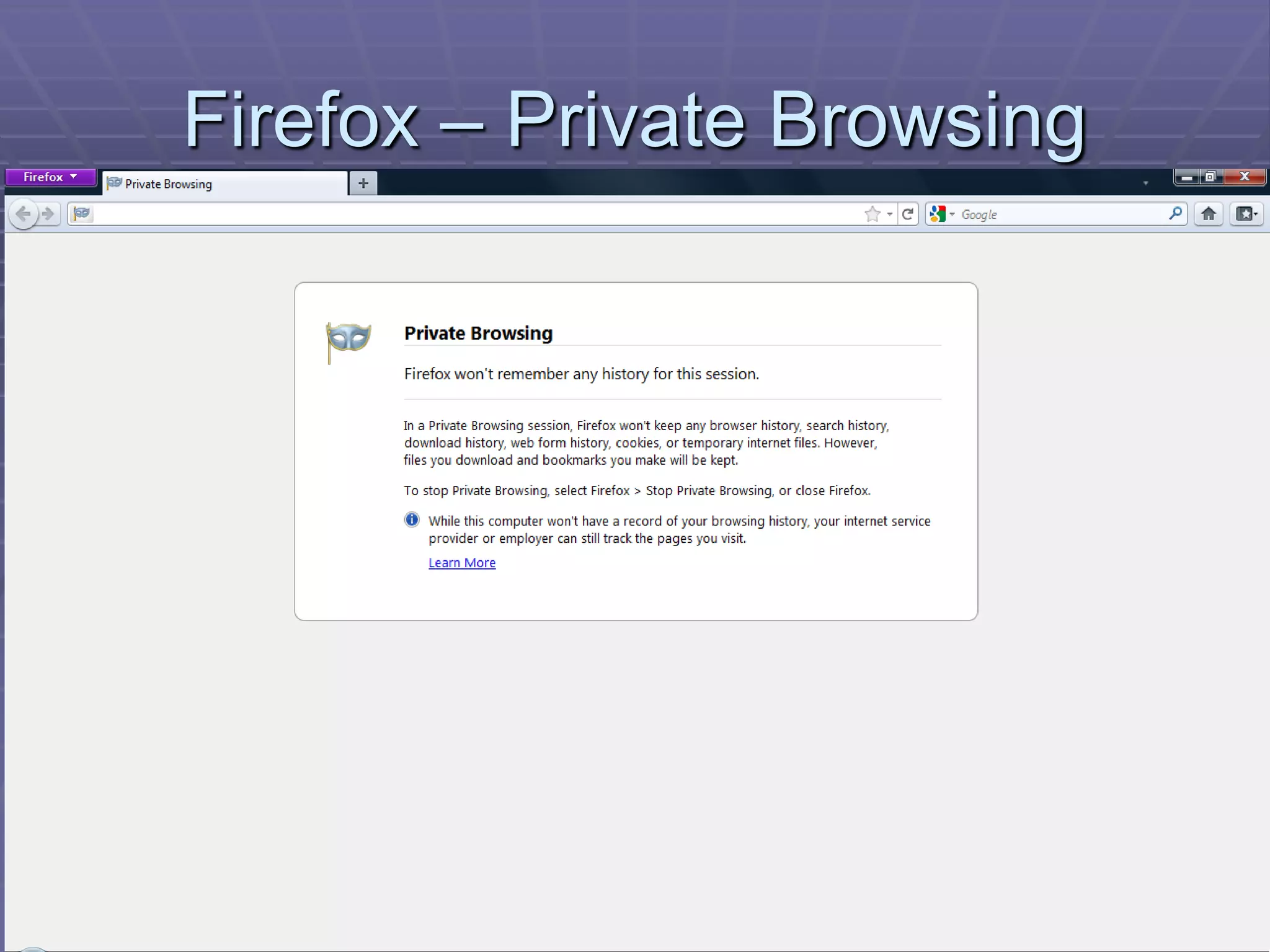Run search with the magnifying glass icon
This screenshot has width=1270, height=952.
pyautogui.click(x=1175, y=214)
